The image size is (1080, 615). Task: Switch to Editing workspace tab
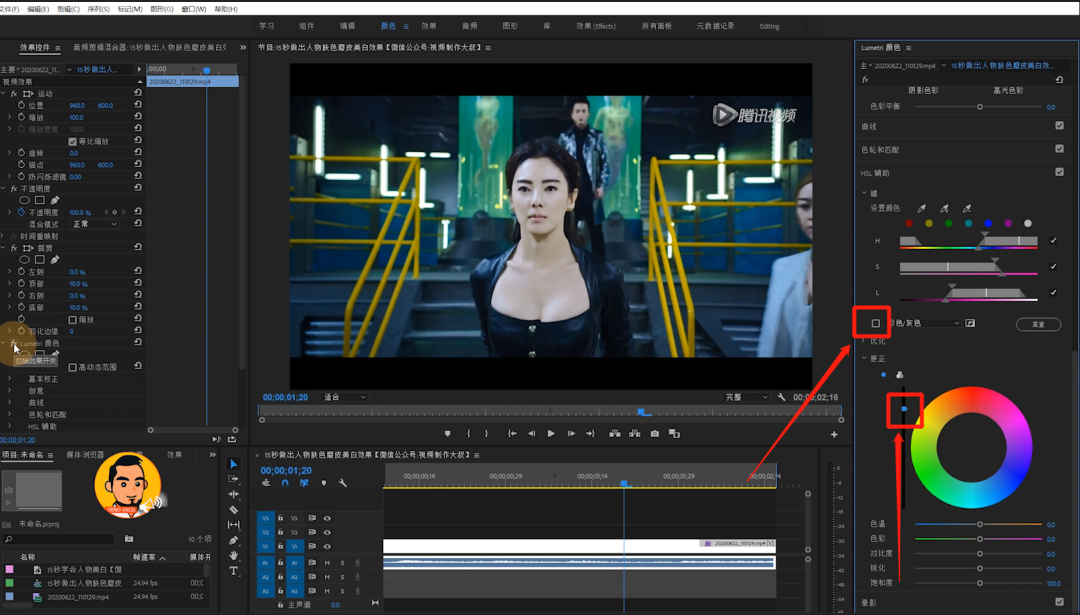(x=769, y=26)
